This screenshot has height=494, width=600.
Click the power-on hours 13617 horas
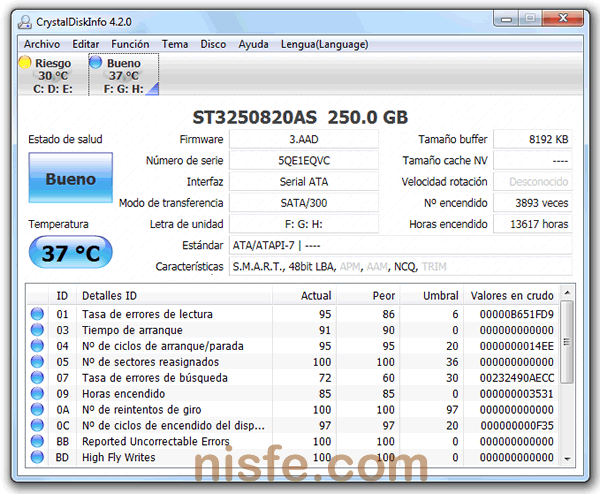533,224
